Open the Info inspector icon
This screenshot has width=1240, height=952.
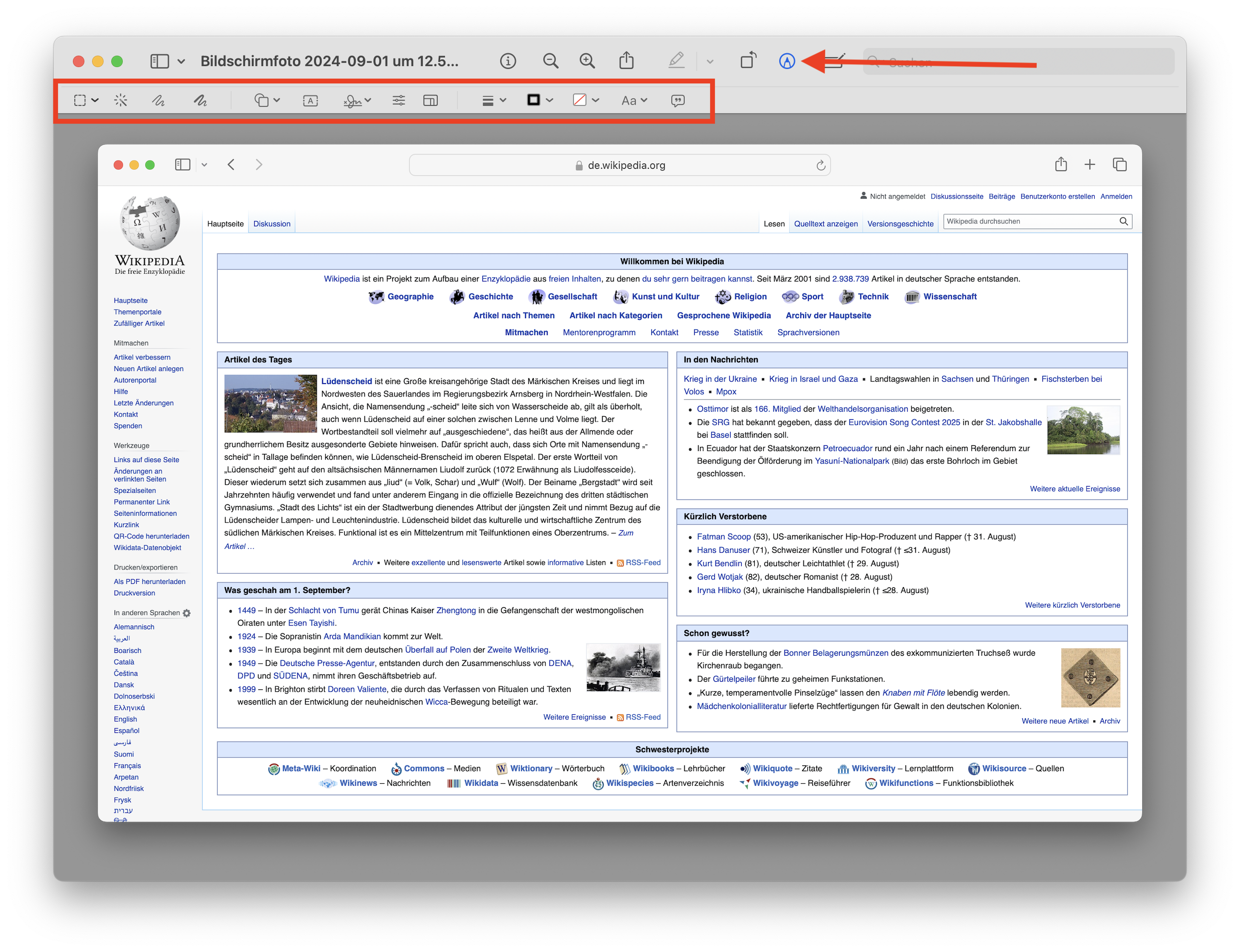508,60
